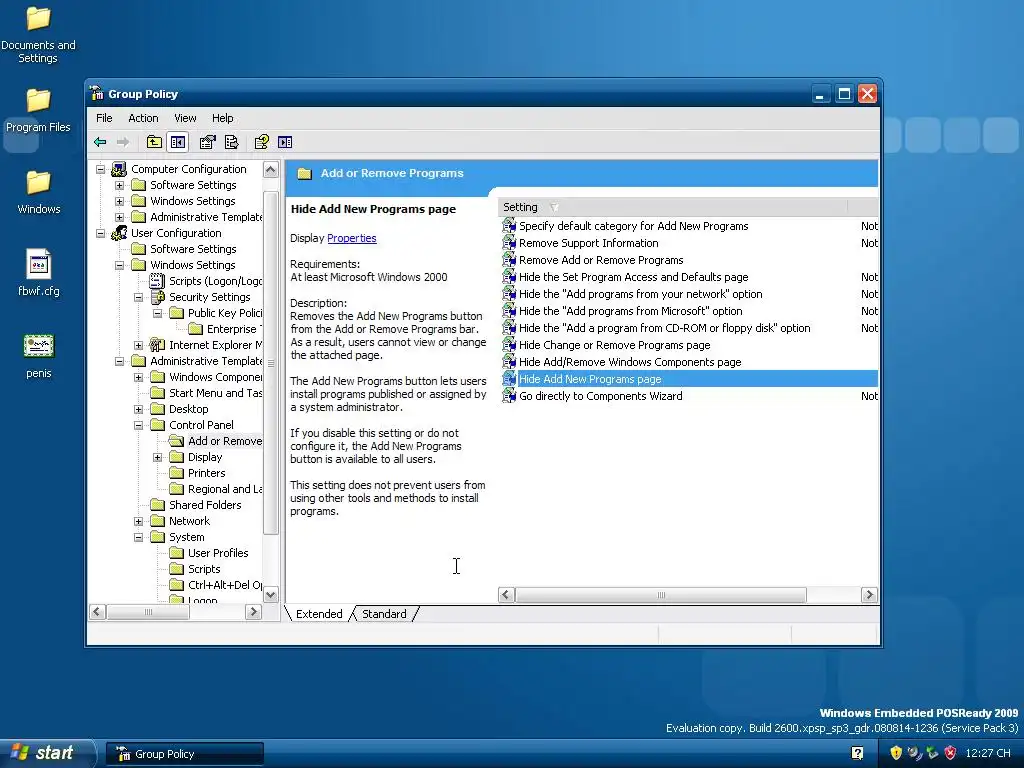
Task: Expand the Desktop tree node
Action: point(138,409)
